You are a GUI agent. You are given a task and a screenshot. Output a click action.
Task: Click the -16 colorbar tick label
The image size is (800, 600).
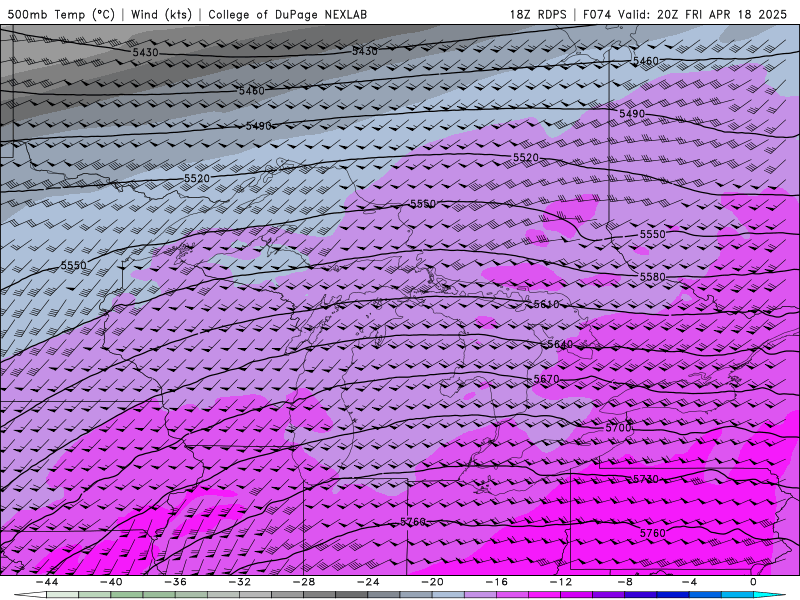496,582
